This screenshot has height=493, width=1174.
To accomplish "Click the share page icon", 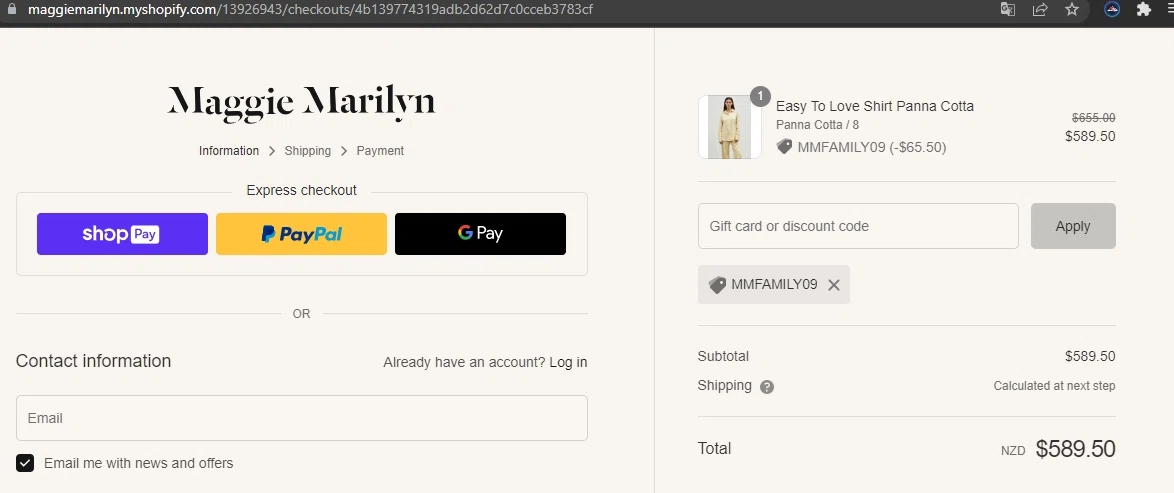I will (x=1040, y=10).
